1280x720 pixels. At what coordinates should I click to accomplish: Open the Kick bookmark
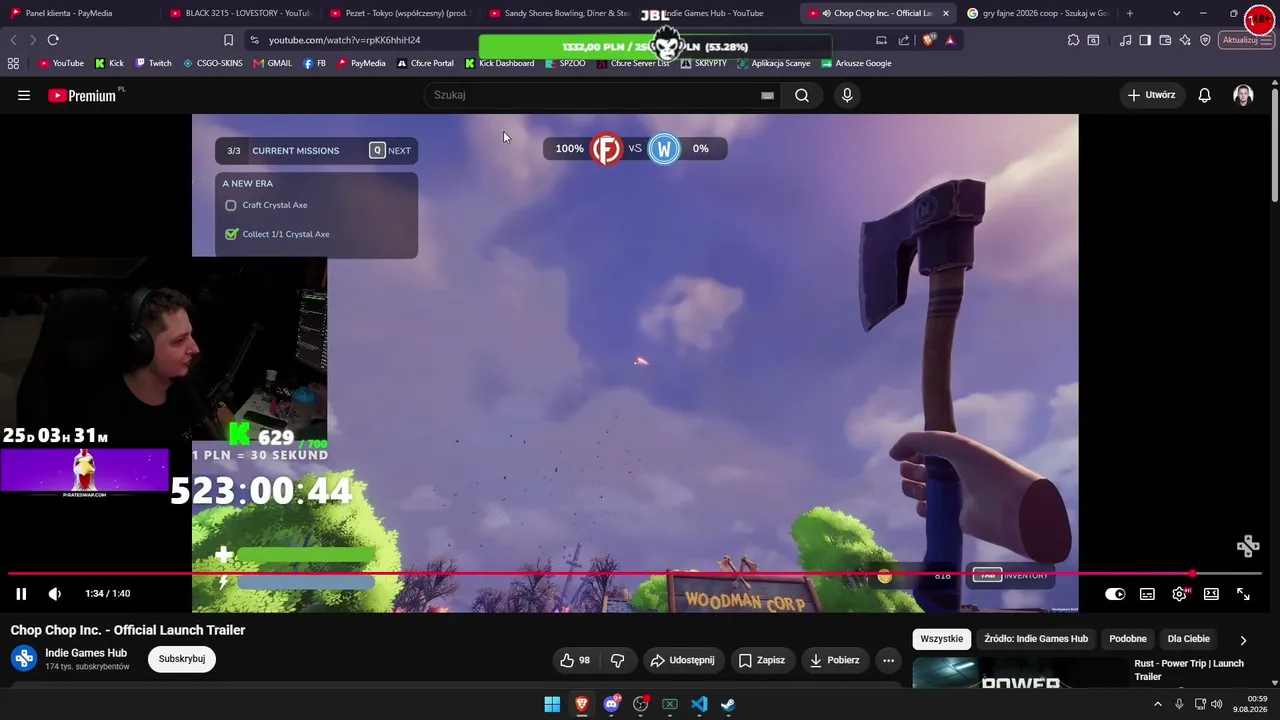tap(109, 63)
